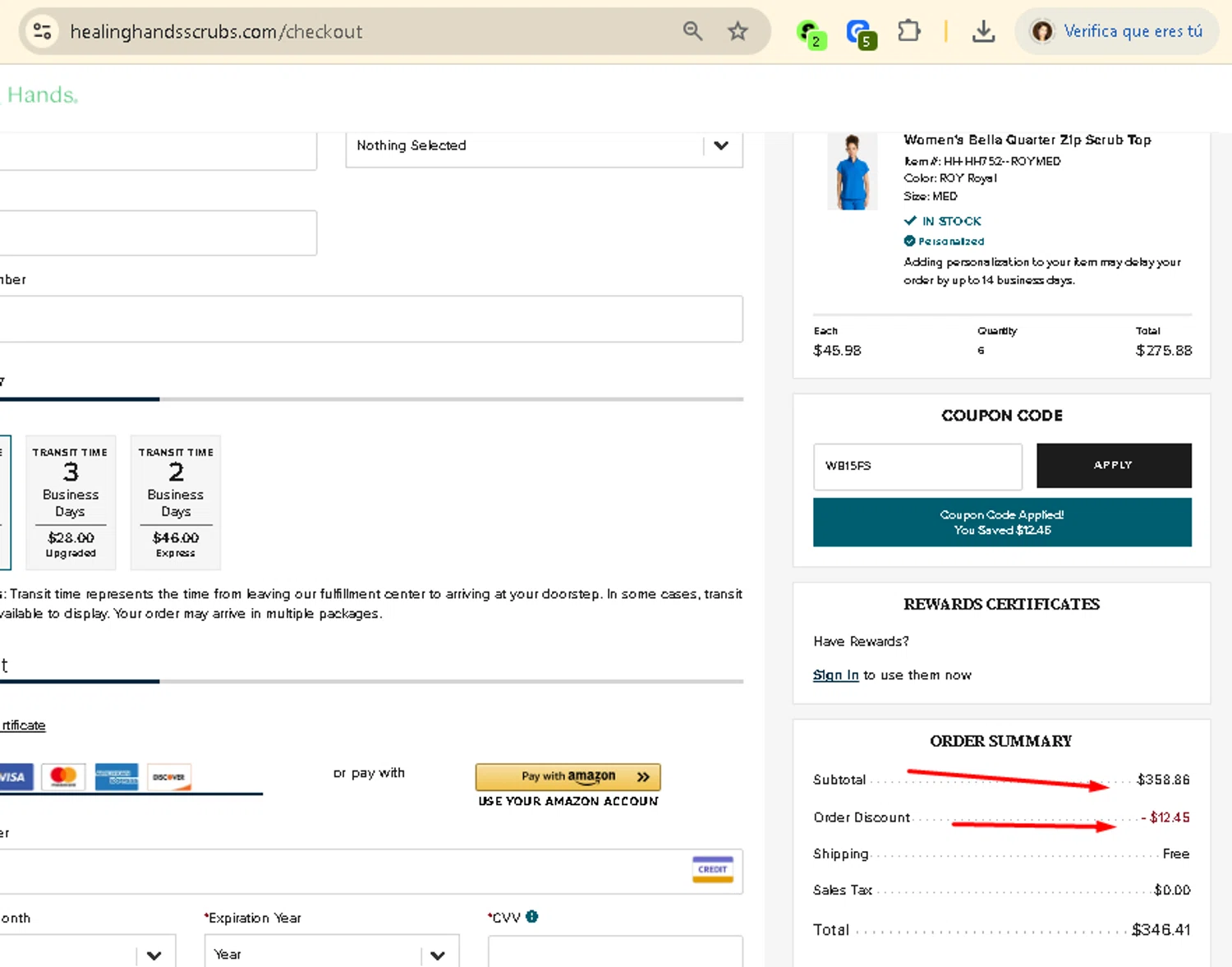This screenshot has height=967, width=1232.
Task: Click the Order Discount value -$12.45
Action: [1165, 817]
